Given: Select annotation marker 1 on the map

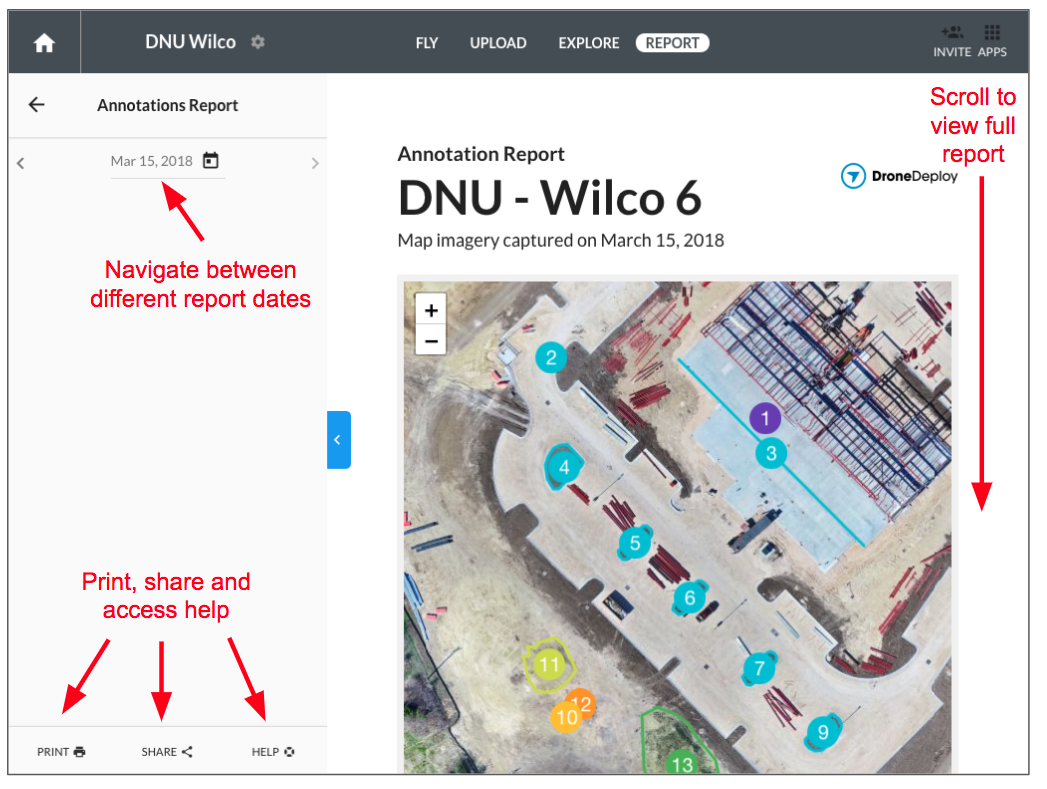Looking at the screenshot, I should (x=765, y=419).
